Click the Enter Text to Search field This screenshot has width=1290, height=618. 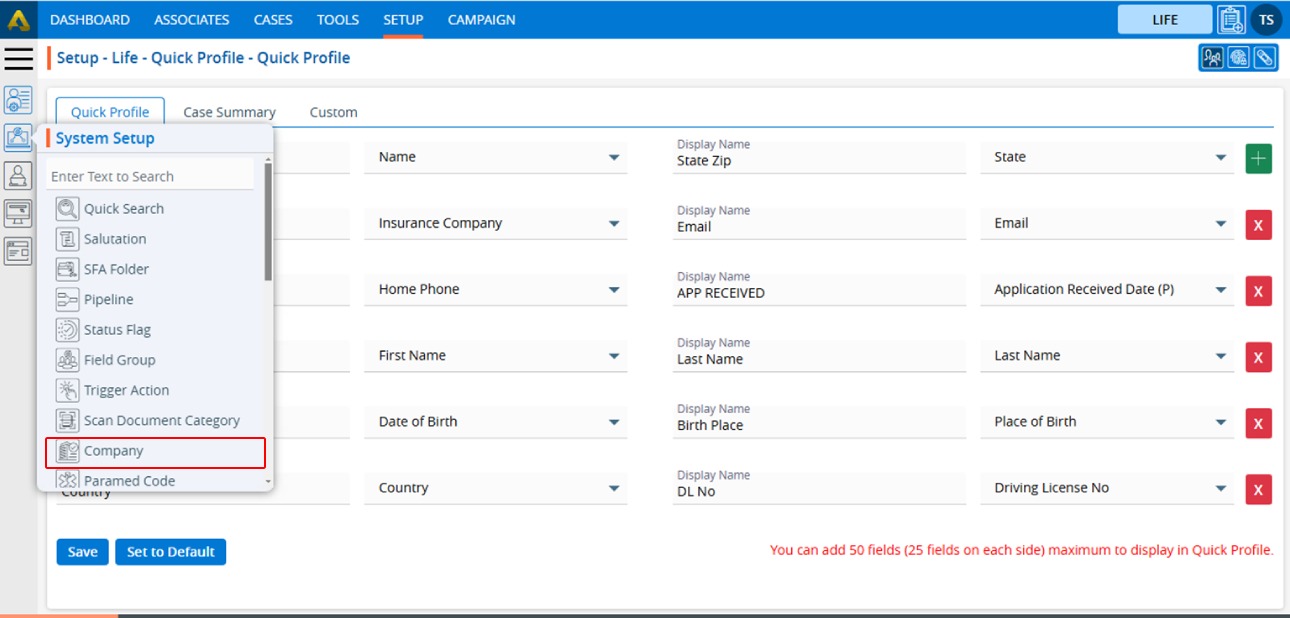click(x=150, y=177)
